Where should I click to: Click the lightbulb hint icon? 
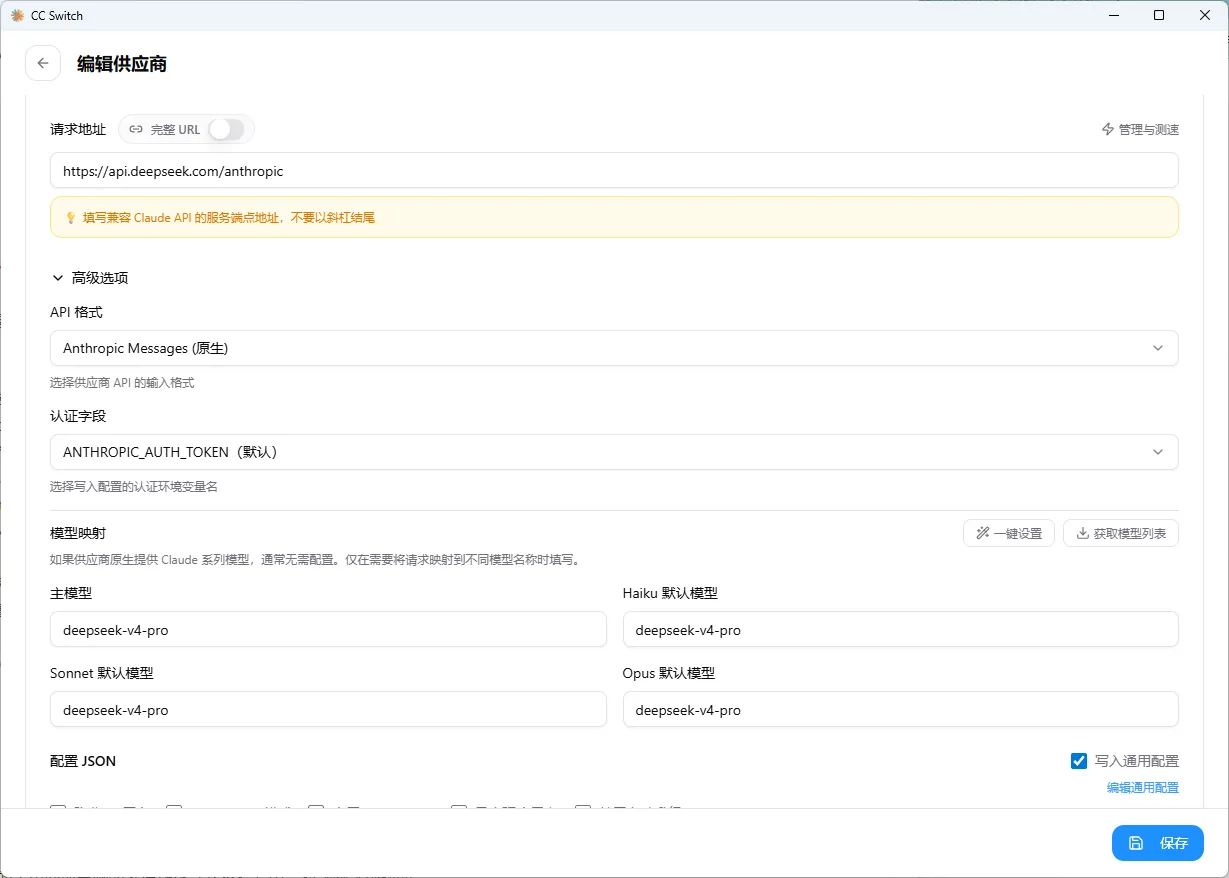pos(71,217)
